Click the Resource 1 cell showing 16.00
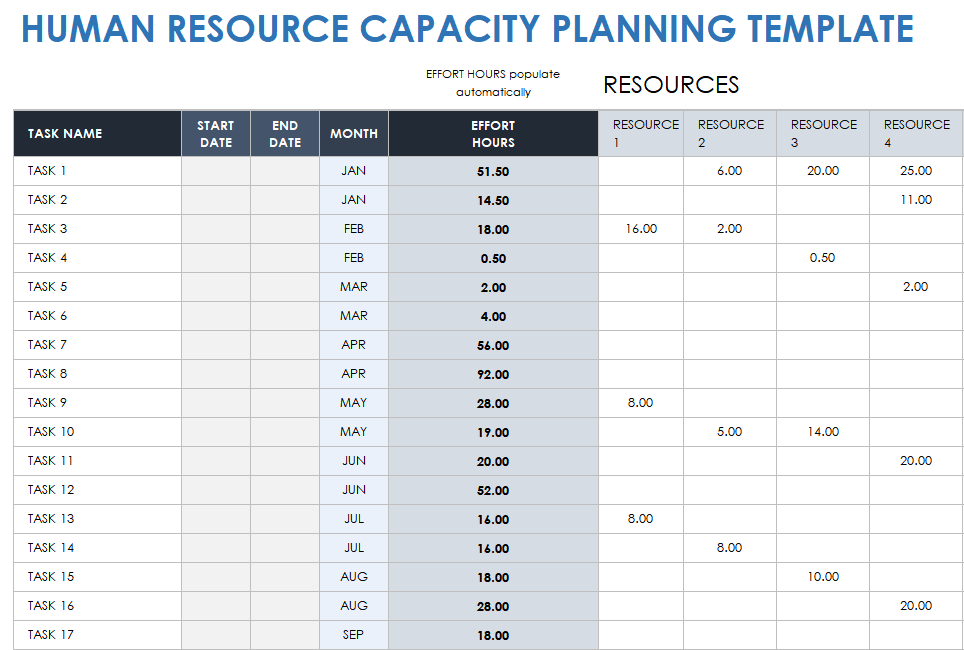 pos(641,229)
